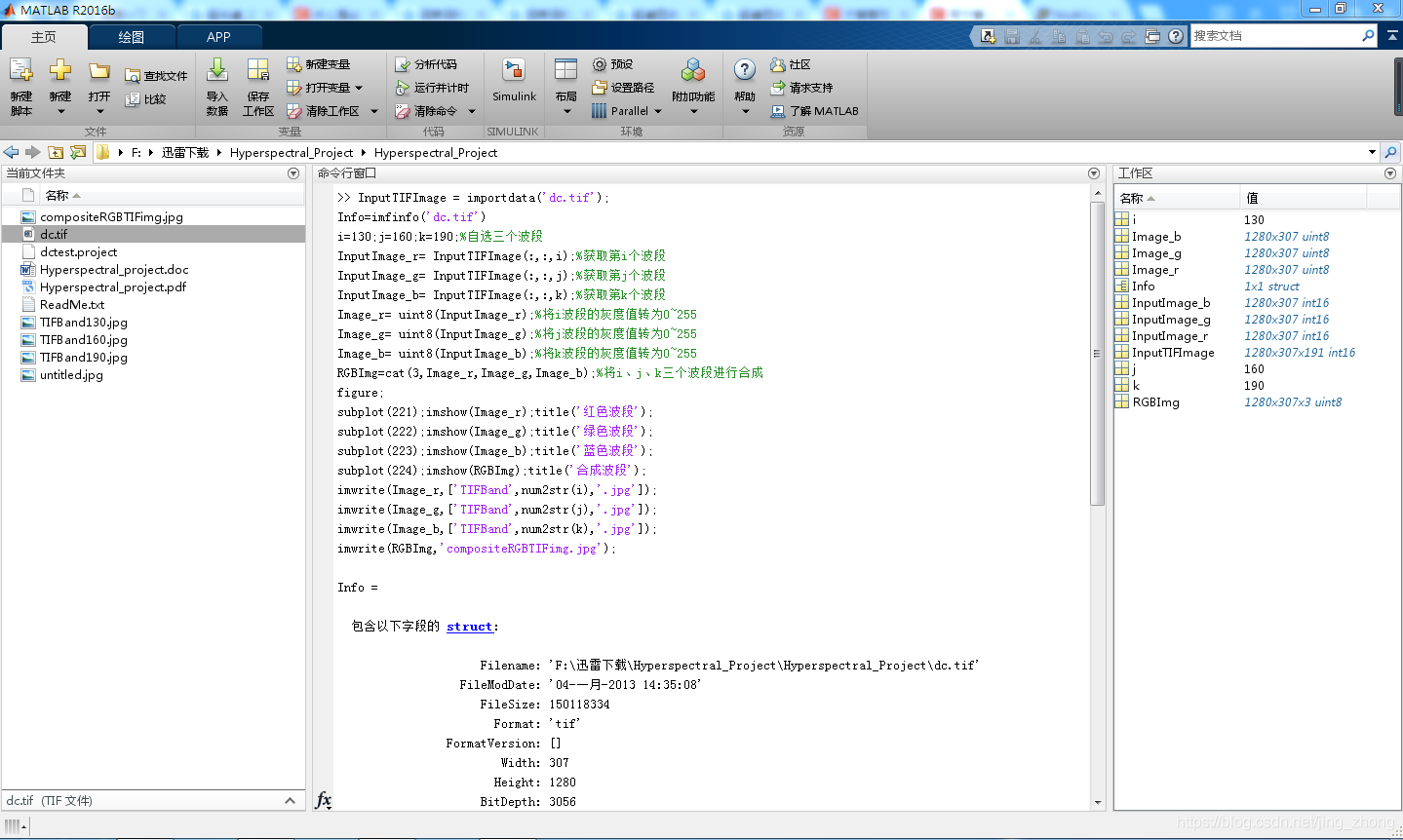
Task: Select ReadMe.txt in Current Folder
Action: [x=72, y=305]
